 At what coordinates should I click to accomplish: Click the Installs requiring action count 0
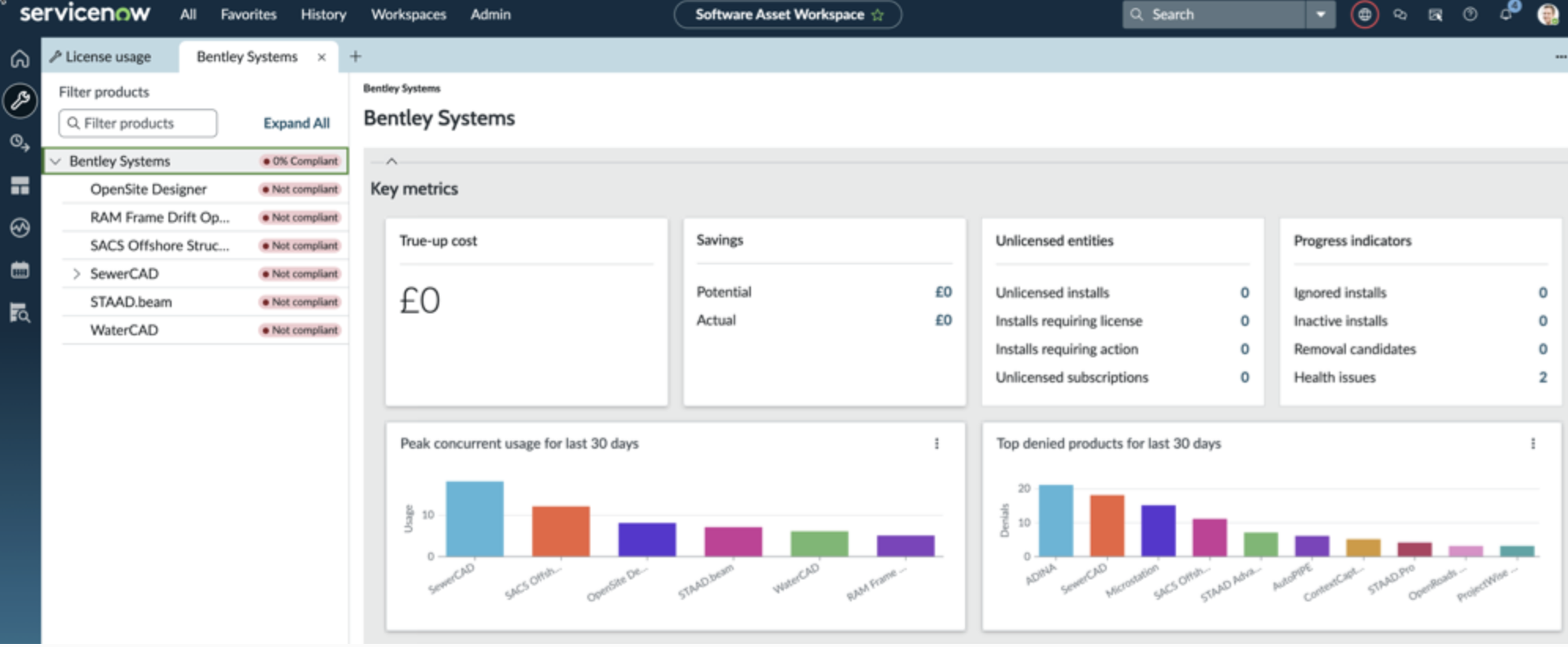1244,349
